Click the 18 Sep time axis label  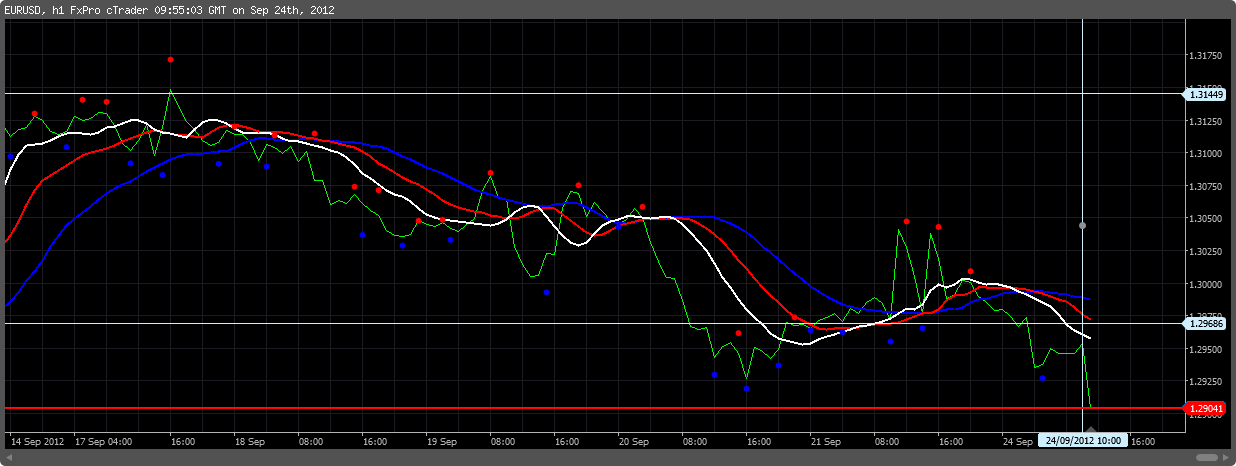click(x=249, y=440)
